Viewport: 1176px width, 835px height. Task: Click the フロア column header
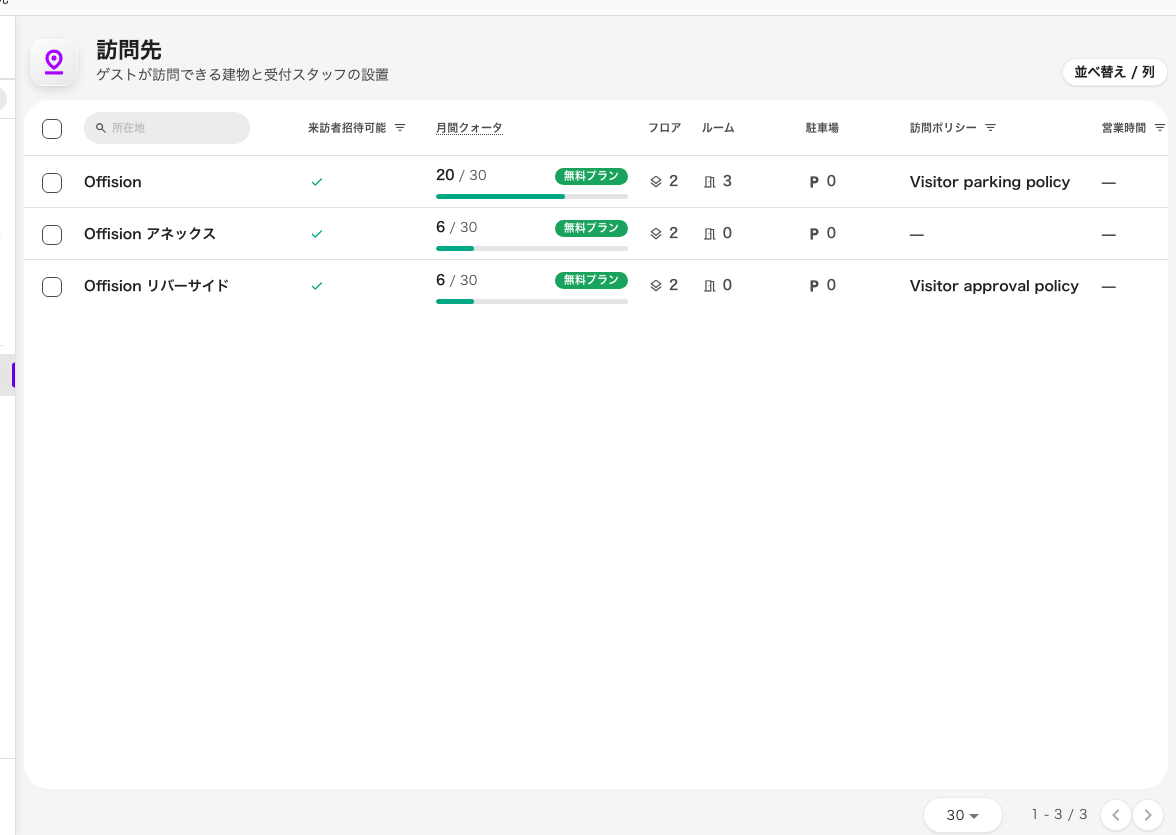(664, 128)
